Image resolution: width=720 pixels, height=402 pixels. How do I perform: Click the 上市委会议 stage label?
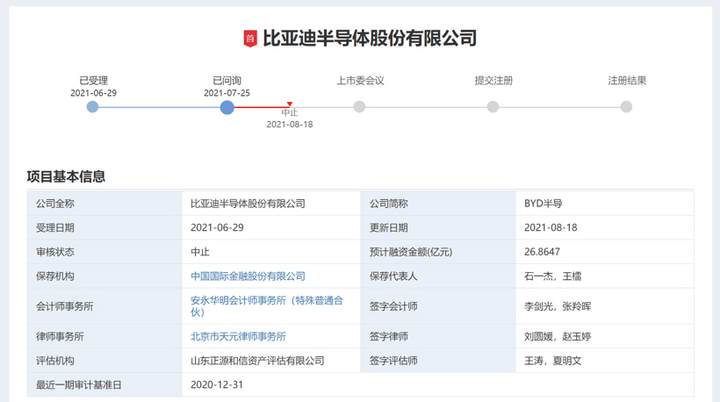coord(360,81)
